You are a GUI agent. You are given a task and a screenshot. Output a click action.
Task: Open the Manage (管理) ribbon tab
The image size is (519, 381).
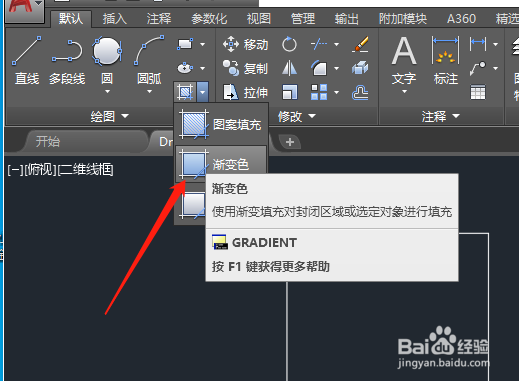coord(302,19)
